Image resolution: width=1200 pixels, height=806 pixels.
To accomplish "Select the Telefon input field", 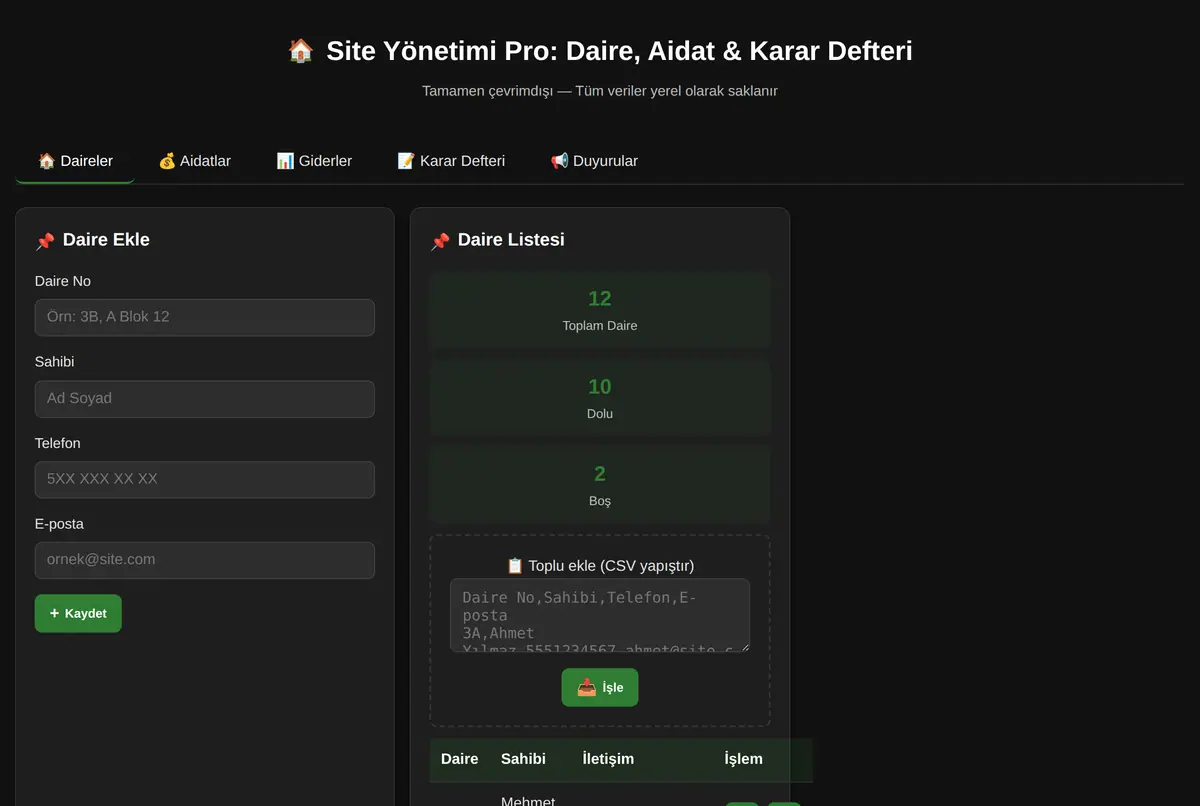I will [205, 479].
